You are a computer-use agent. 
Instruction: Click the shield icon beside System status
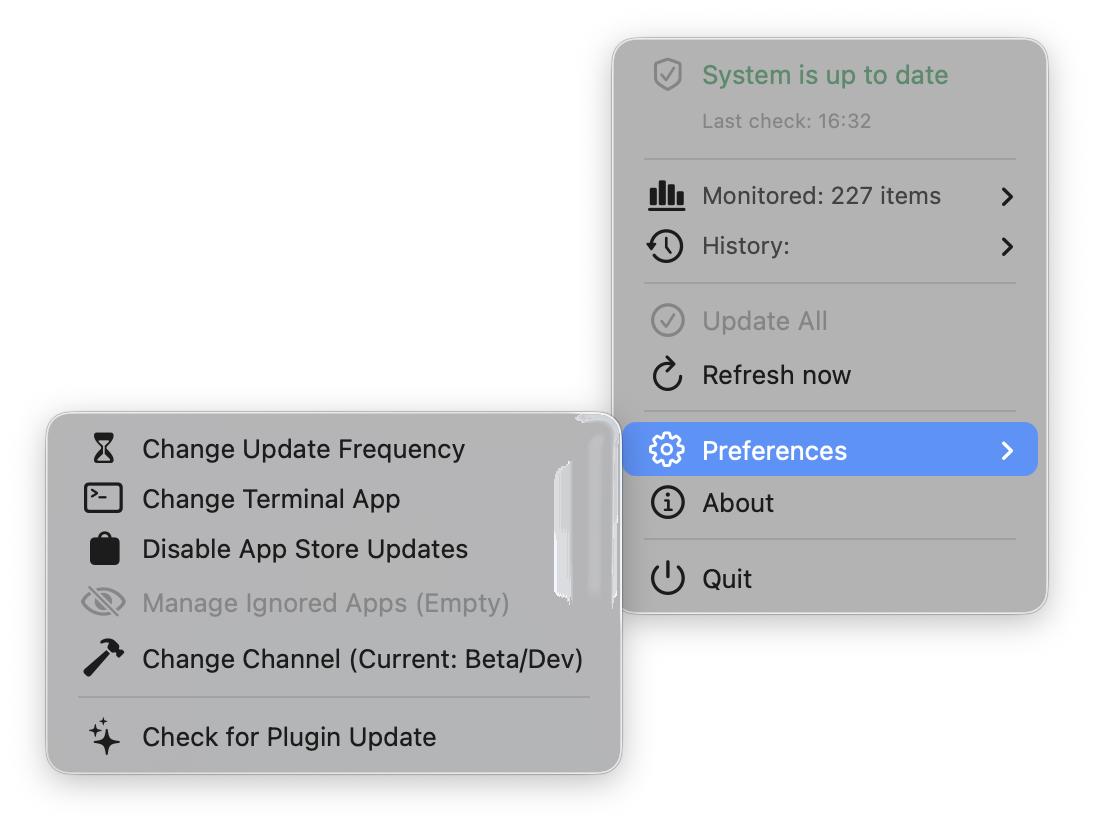pos(667,75)
